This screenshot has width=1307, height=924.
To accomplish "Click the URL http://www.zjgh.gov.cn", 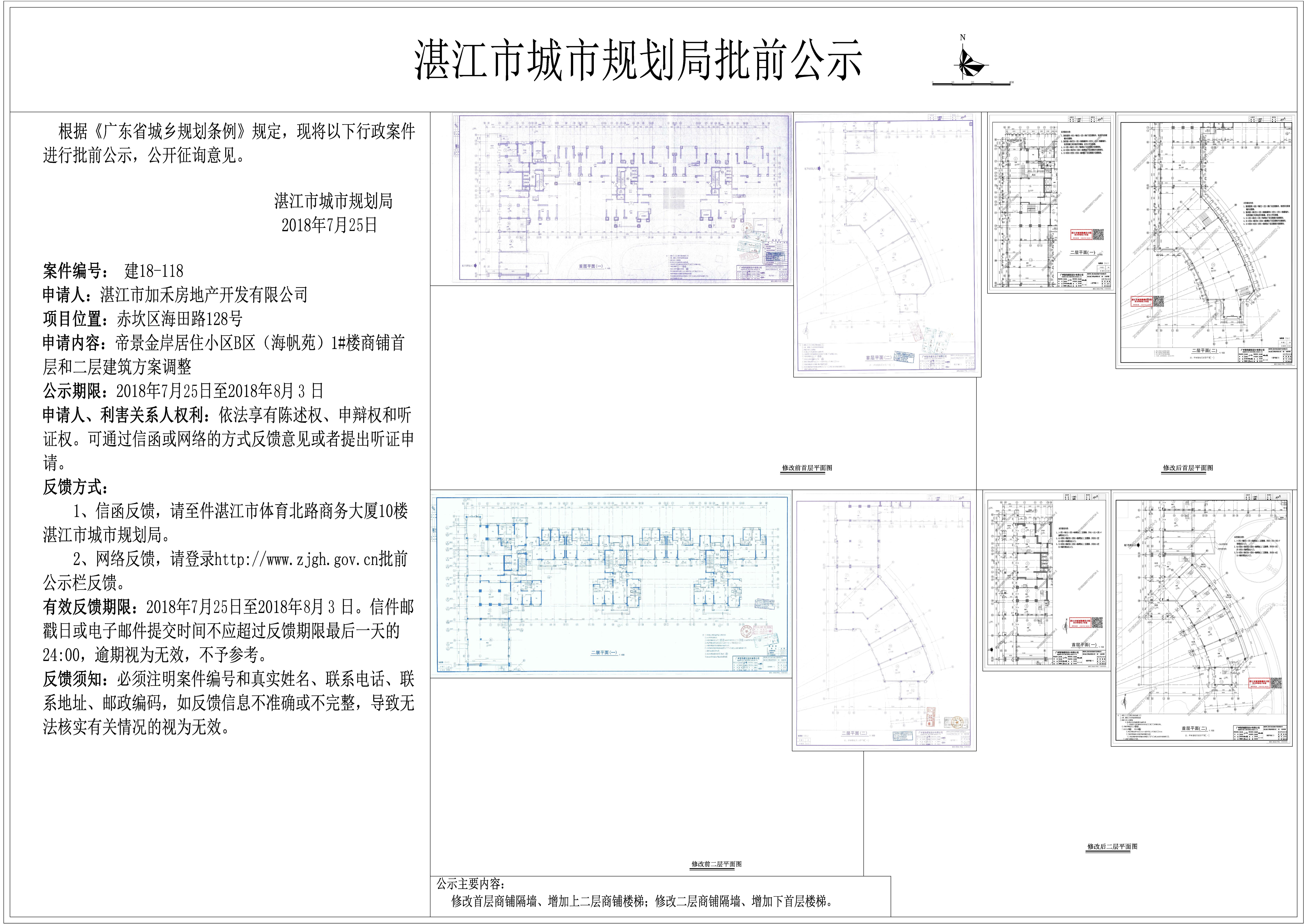I will pyautogui.click(x=297, y=559).
